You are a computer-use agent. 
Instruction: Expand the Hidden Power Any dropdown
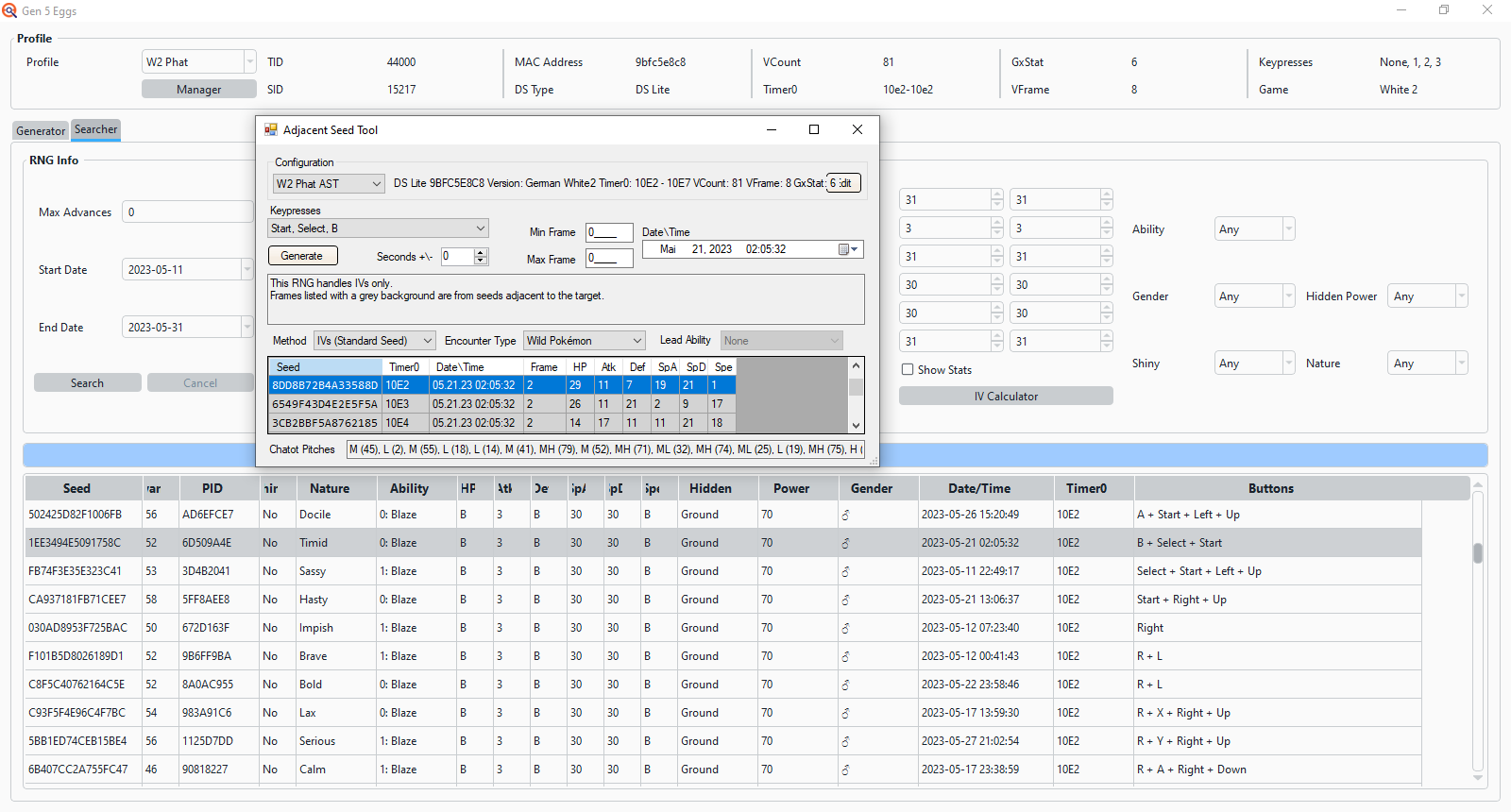(x=1430, y=296)
